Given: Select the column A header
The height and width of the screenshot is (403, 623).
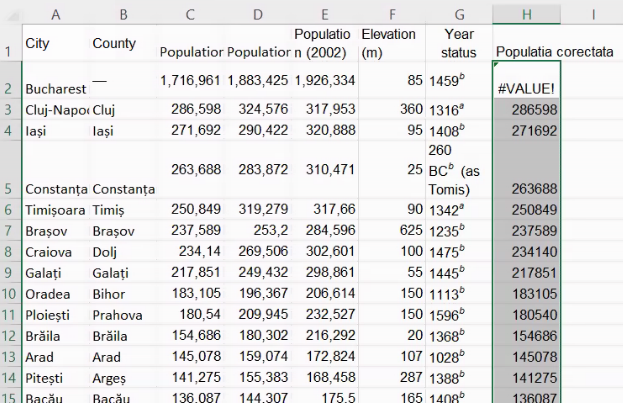Looking at the screenshot, I should [x=56, y=14].
